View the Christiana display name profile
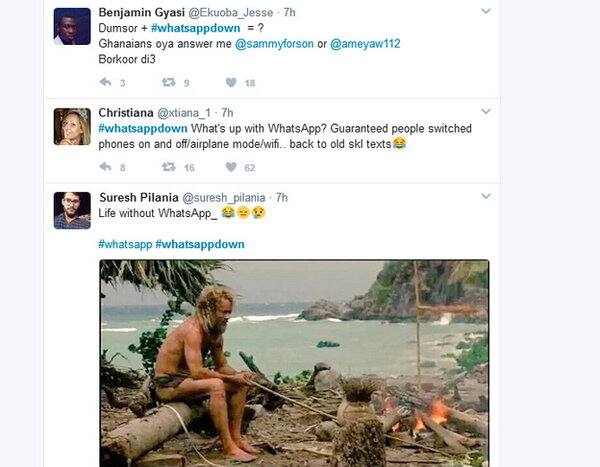The width and height of the screenshot is (600, 467). [x=126, y=113]
